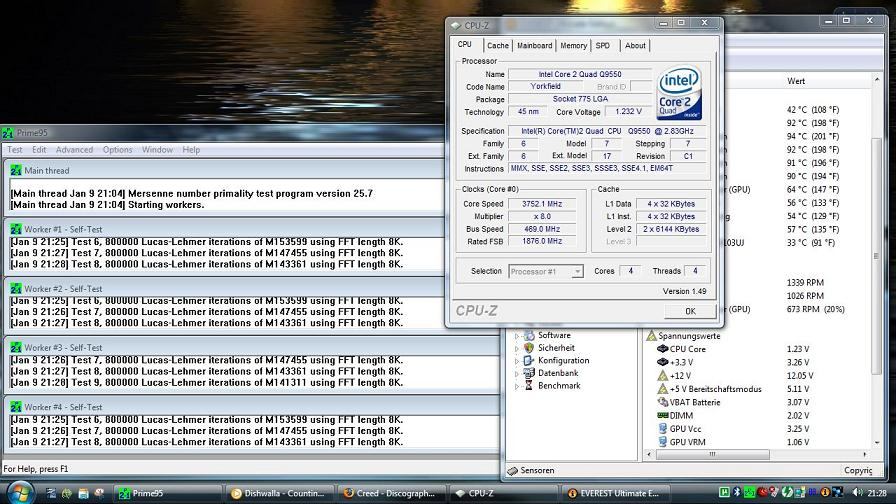This screenshot has width=896, height=504.
Task: Click the Sicherheit shield icon in EVEREST
Action: 529,347
